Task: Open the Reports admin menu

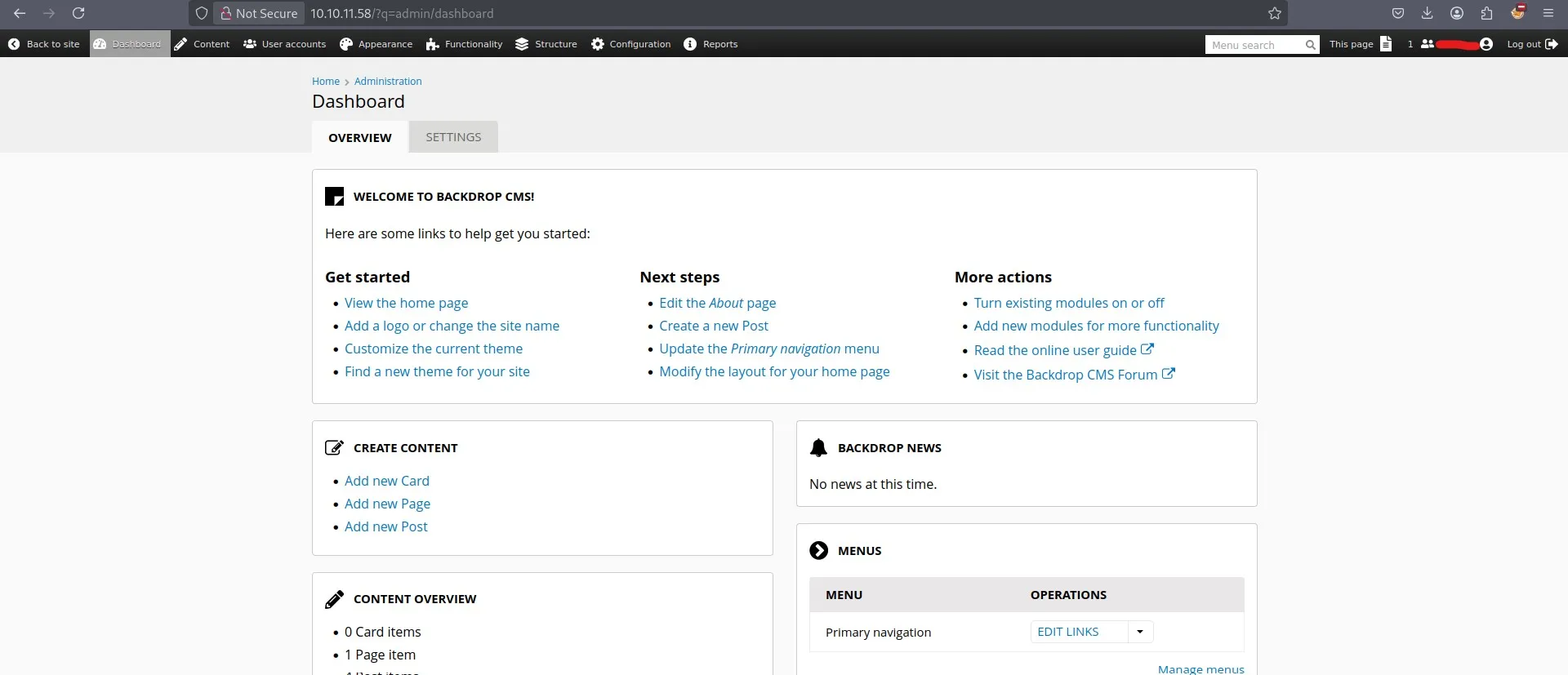Action: pyautogui.click(x=710, y=44)
